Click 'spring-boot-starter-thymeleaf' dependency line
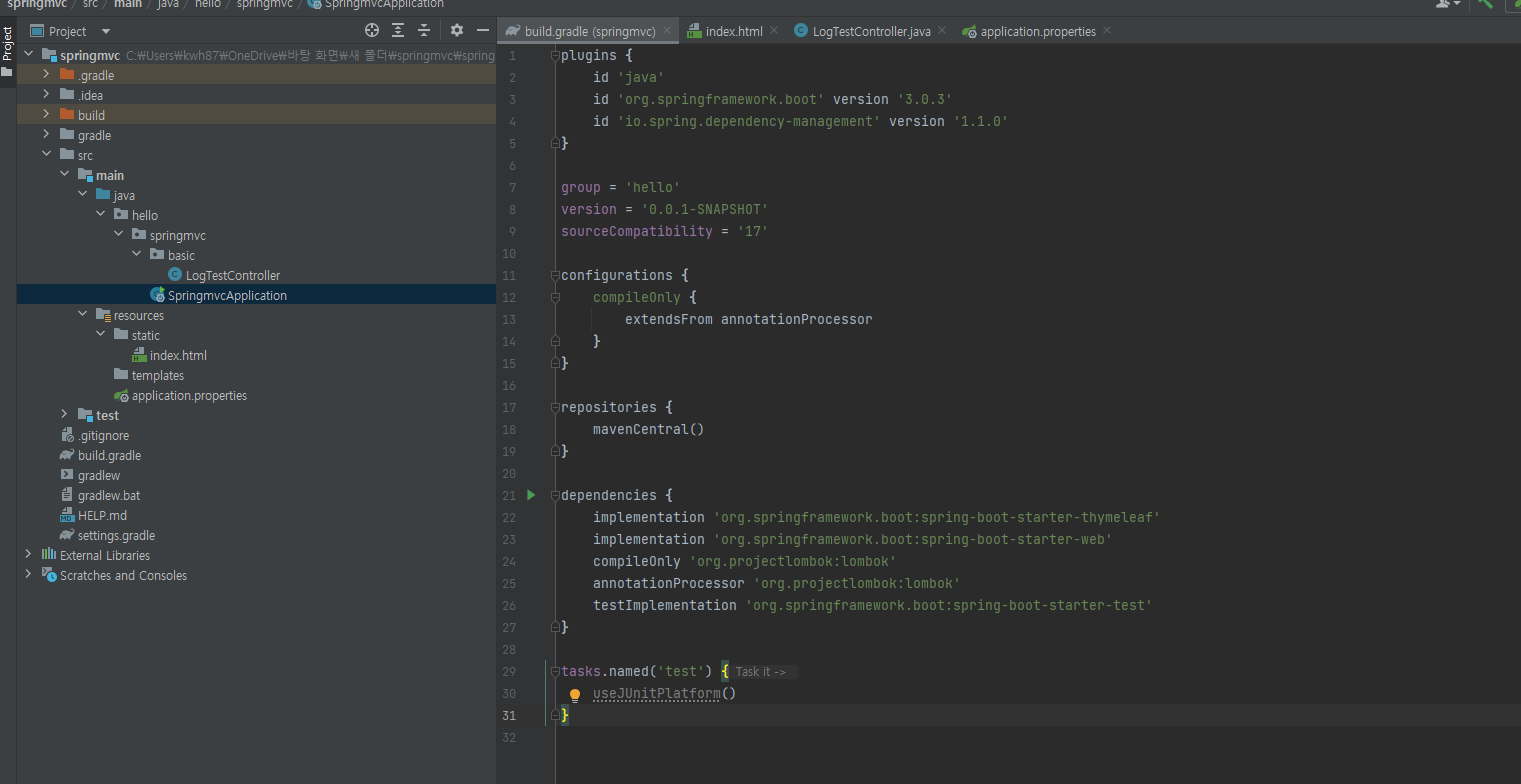 876,517
